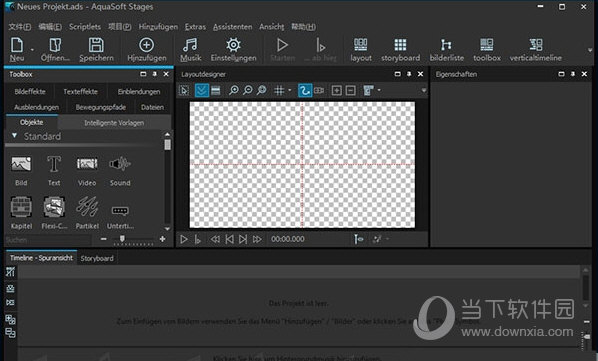Select the Bildeffekte tab
Screen dimensions: 598x361
30,91
